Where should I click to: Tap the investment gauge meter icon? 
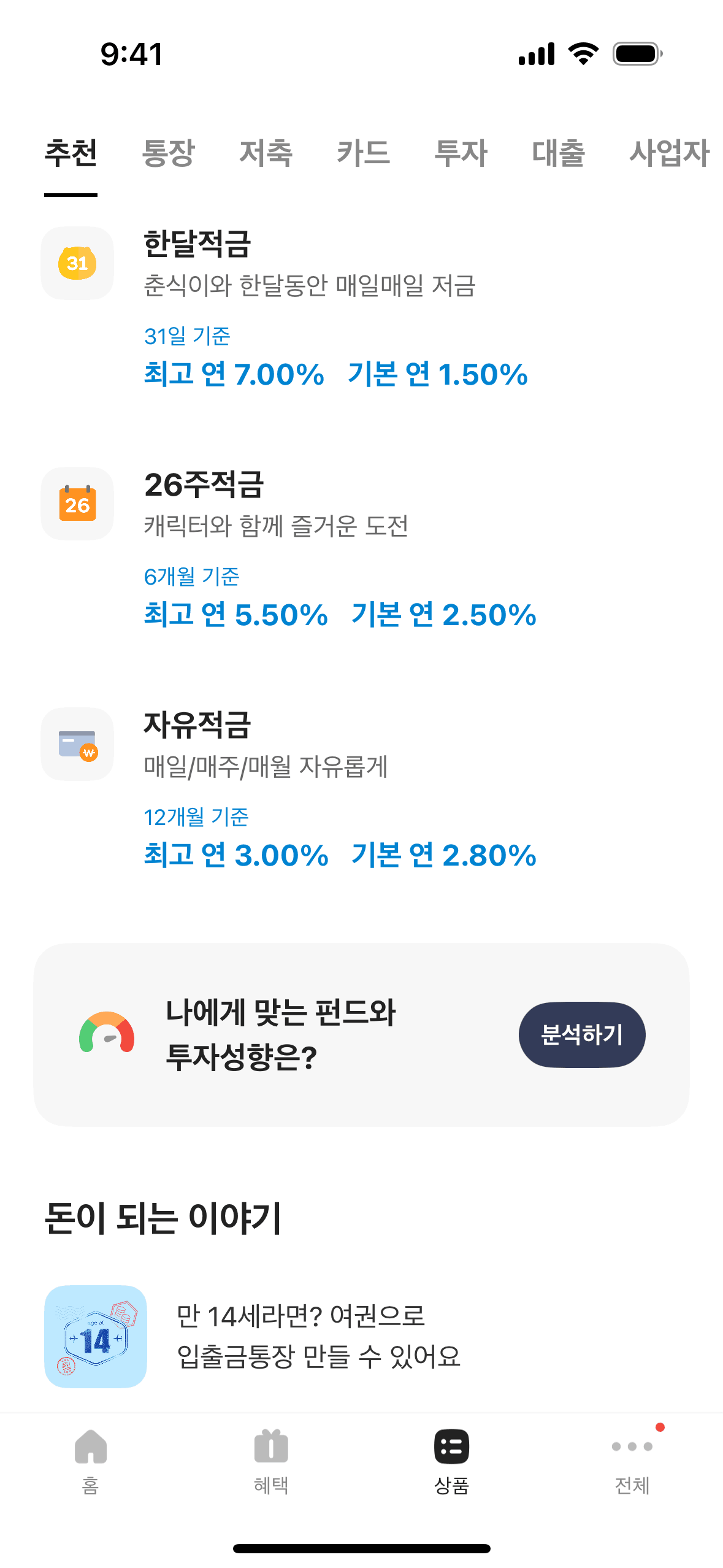(107, 1033)
